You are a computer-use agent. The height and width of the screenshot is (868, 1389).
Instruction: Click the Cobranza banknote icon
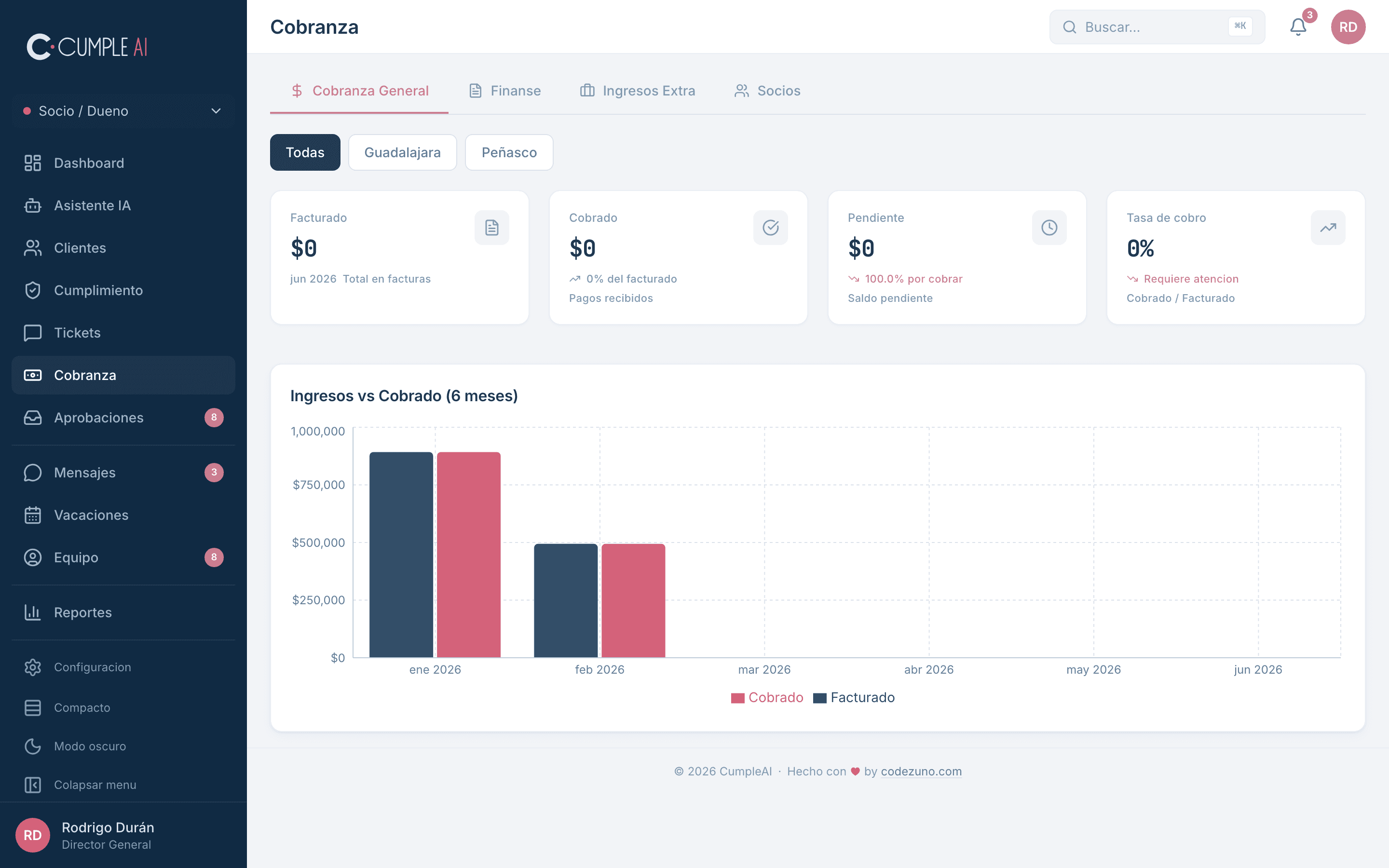click(x=33, y=376)
